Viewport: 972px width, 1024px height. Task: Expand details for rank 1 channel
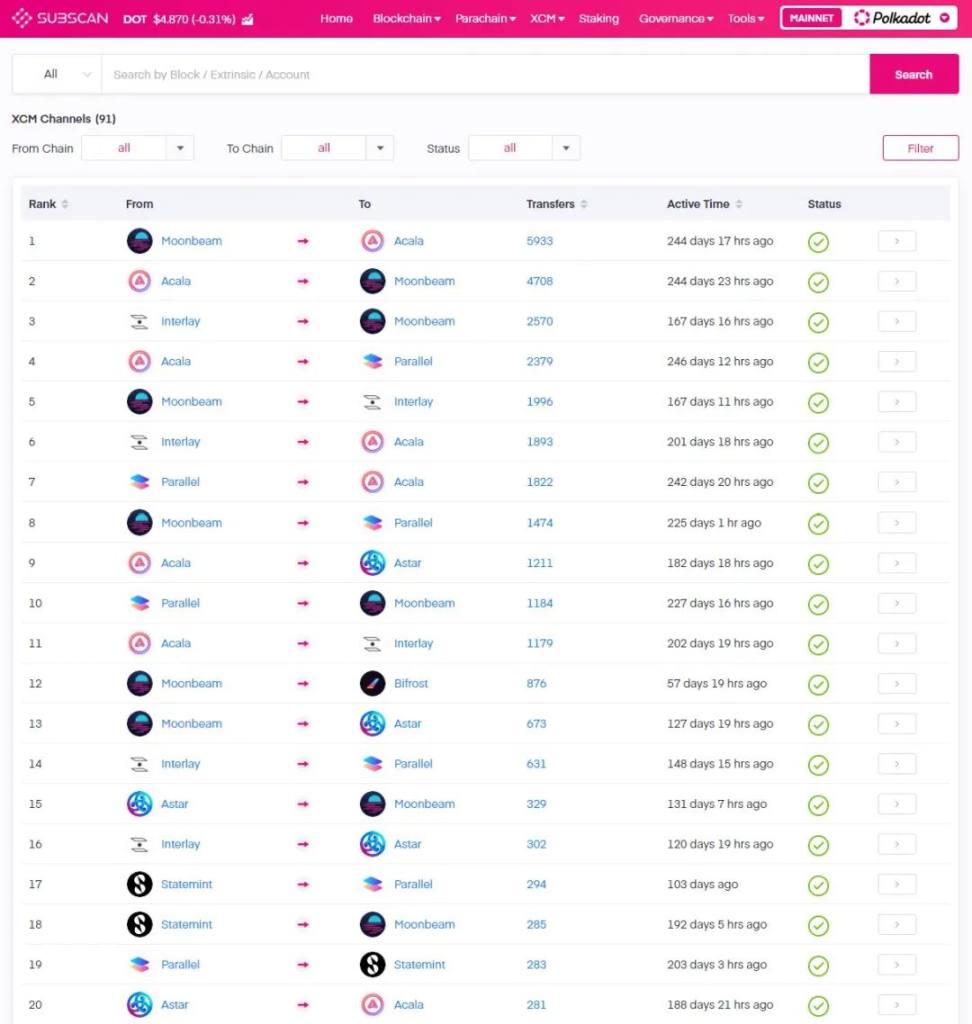pos(897,241)
